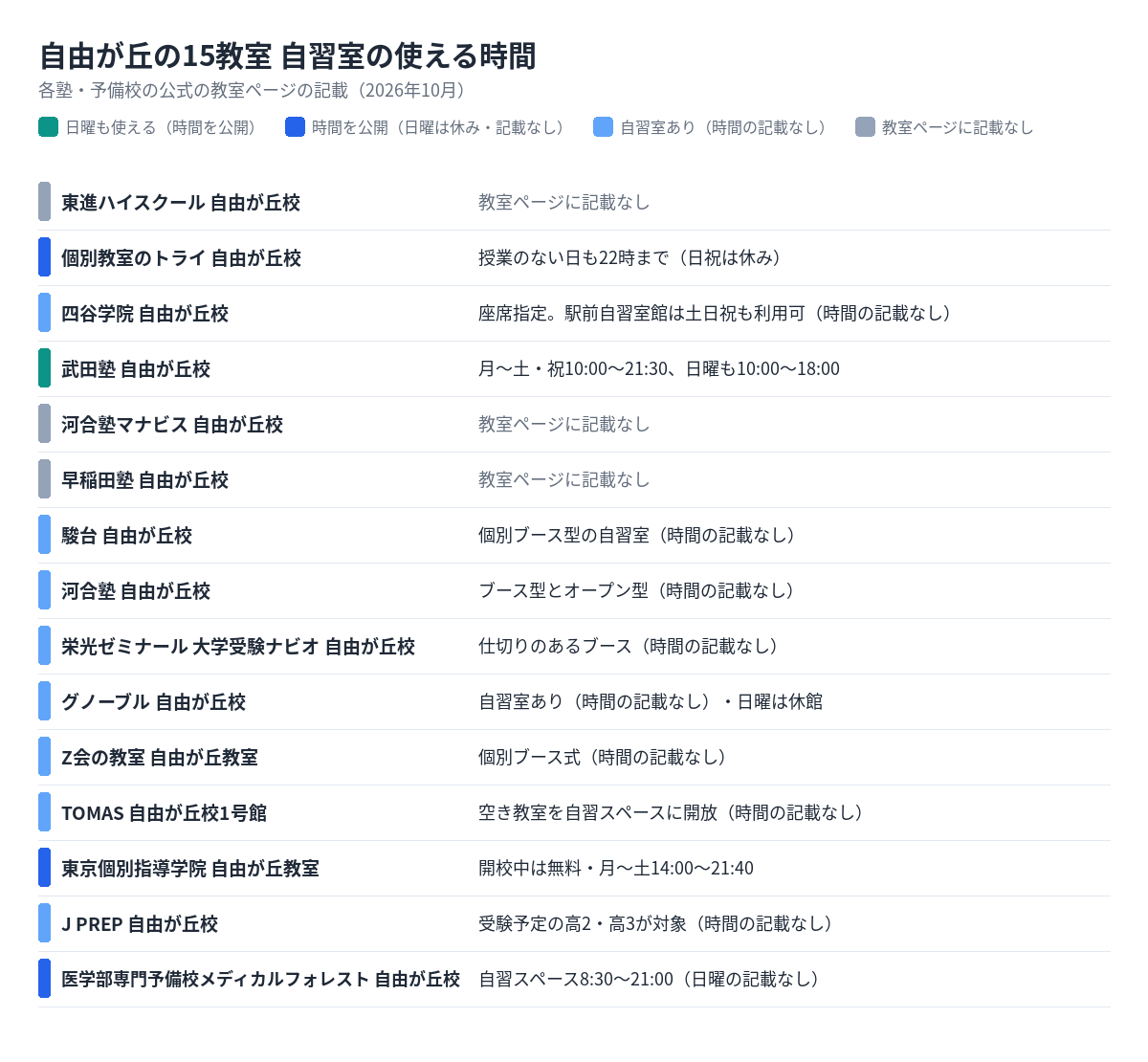Viewport: 1148px width, 1062px height.
Task: Click the dark blue legend swatch for 時間を公開
Action: pos(296,127)
